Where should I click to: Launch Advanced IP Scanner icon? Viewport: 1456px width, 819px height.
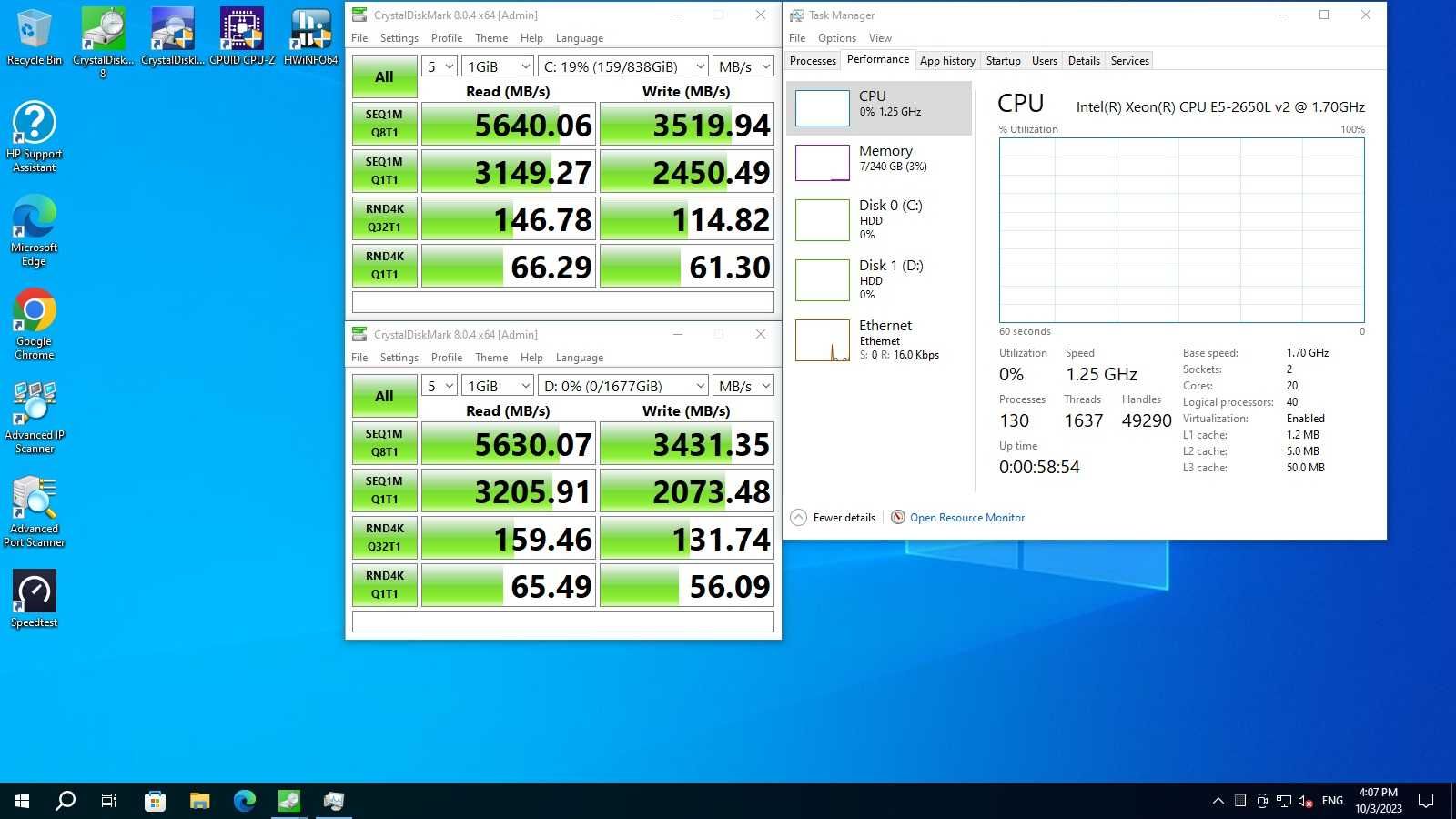point(34,418)
